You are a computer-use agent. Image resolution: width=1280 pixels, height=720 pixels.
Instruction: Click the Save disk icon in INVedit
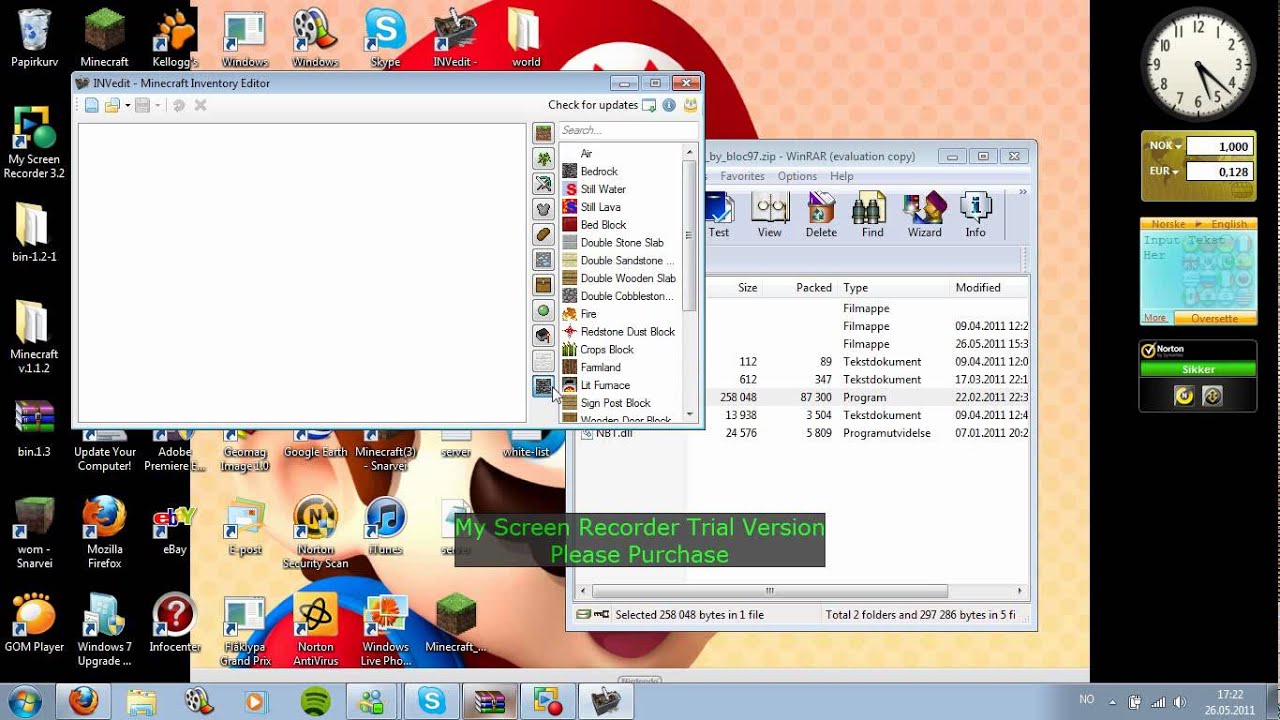[142, 105]
